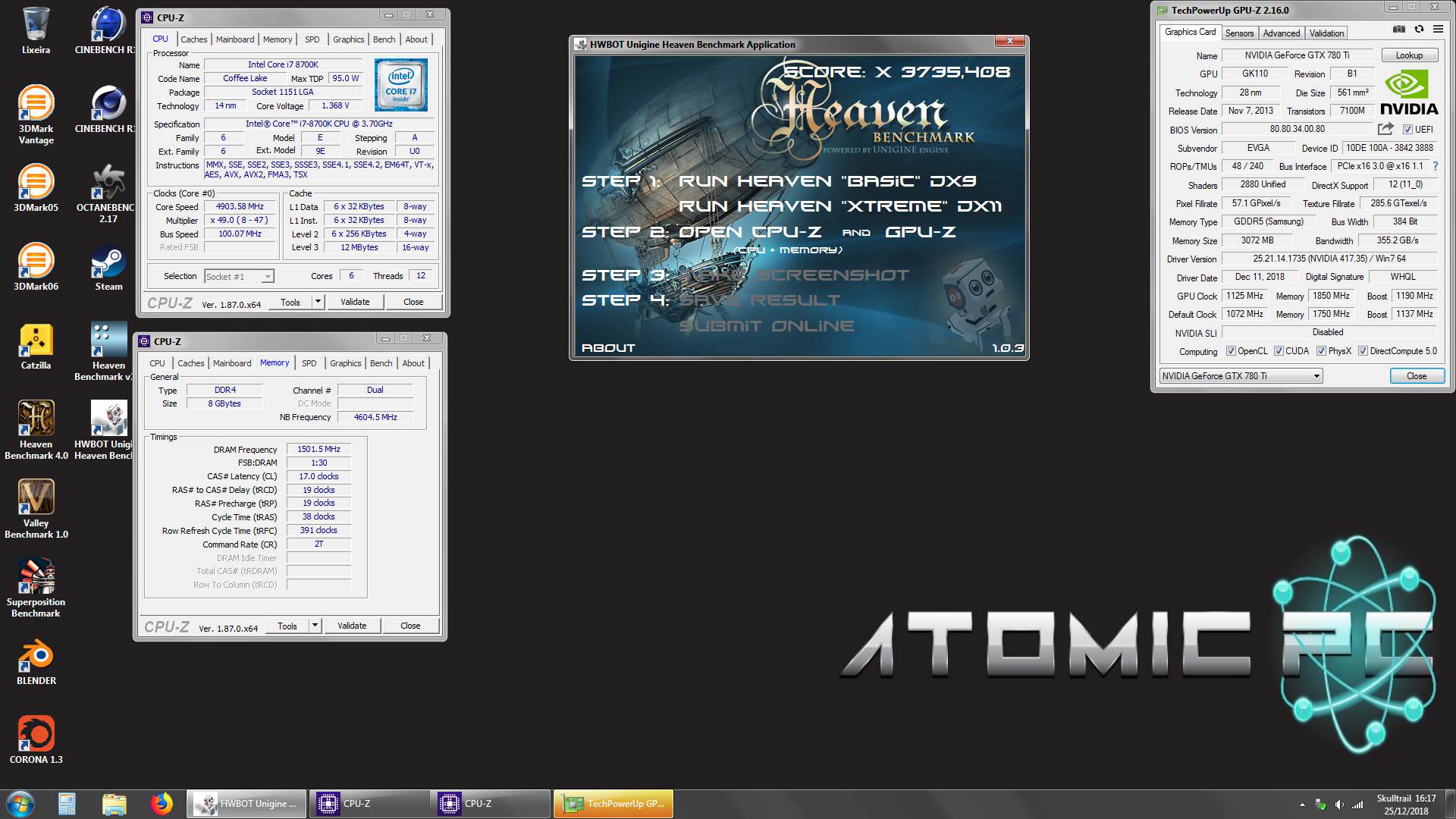
Task: Open File Explorer from taskbar
Action: [x=114, y=804]
